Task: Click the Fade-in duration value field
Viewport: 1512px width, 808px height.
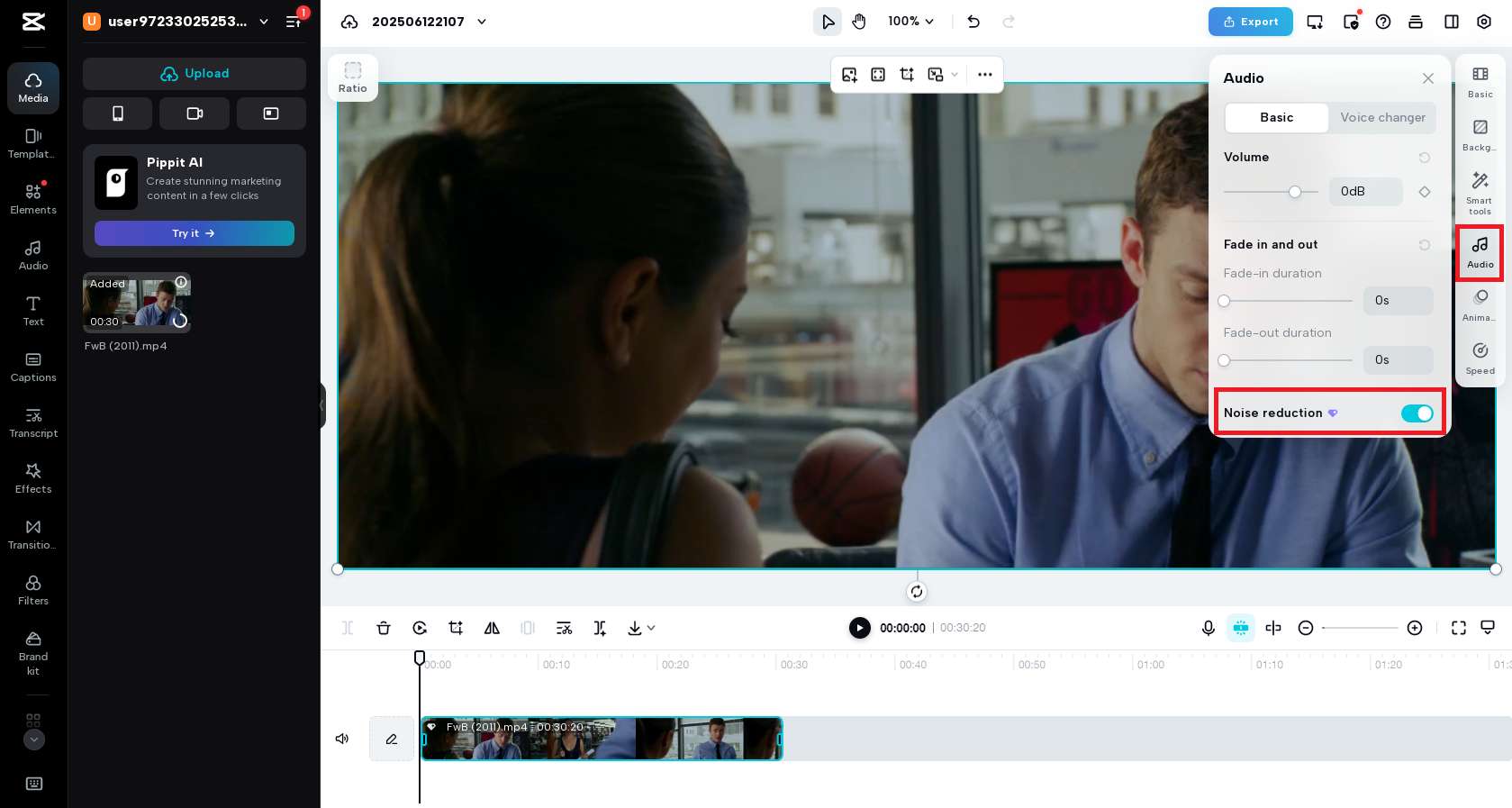Action: (x=1398, y=301)
